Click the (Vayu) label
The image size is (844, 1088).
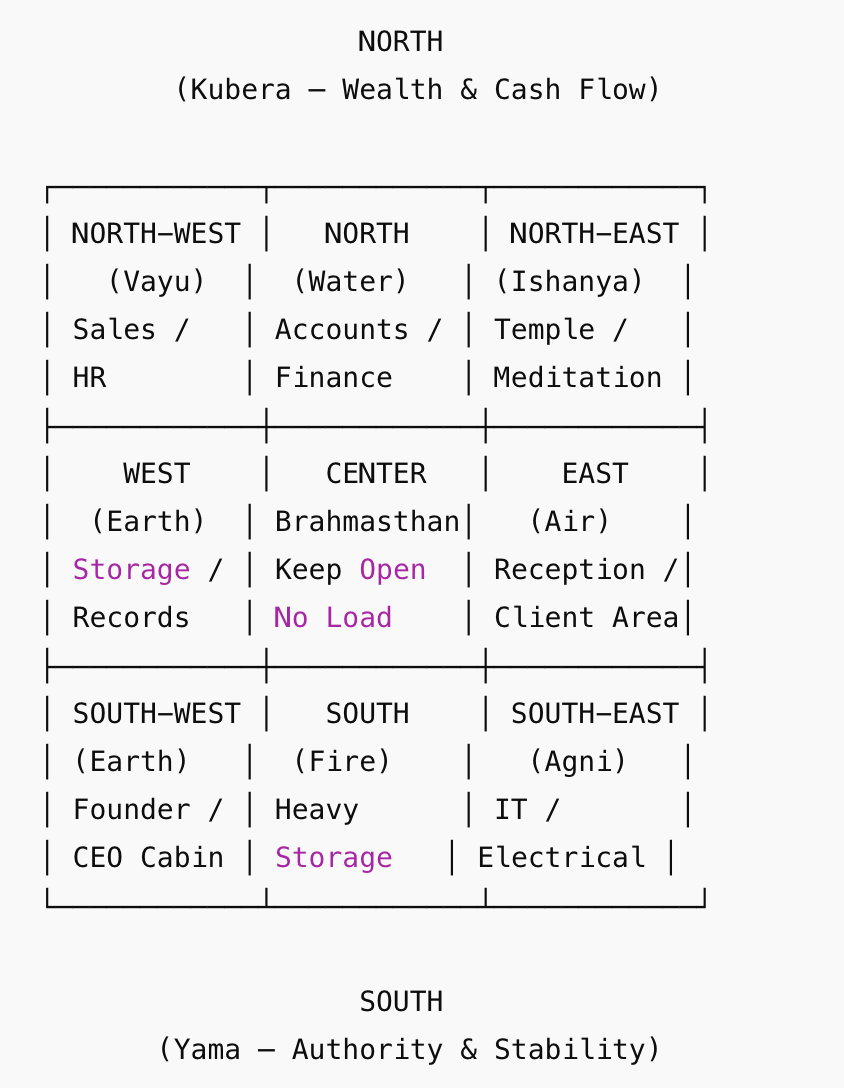click(x=156, y=282)
